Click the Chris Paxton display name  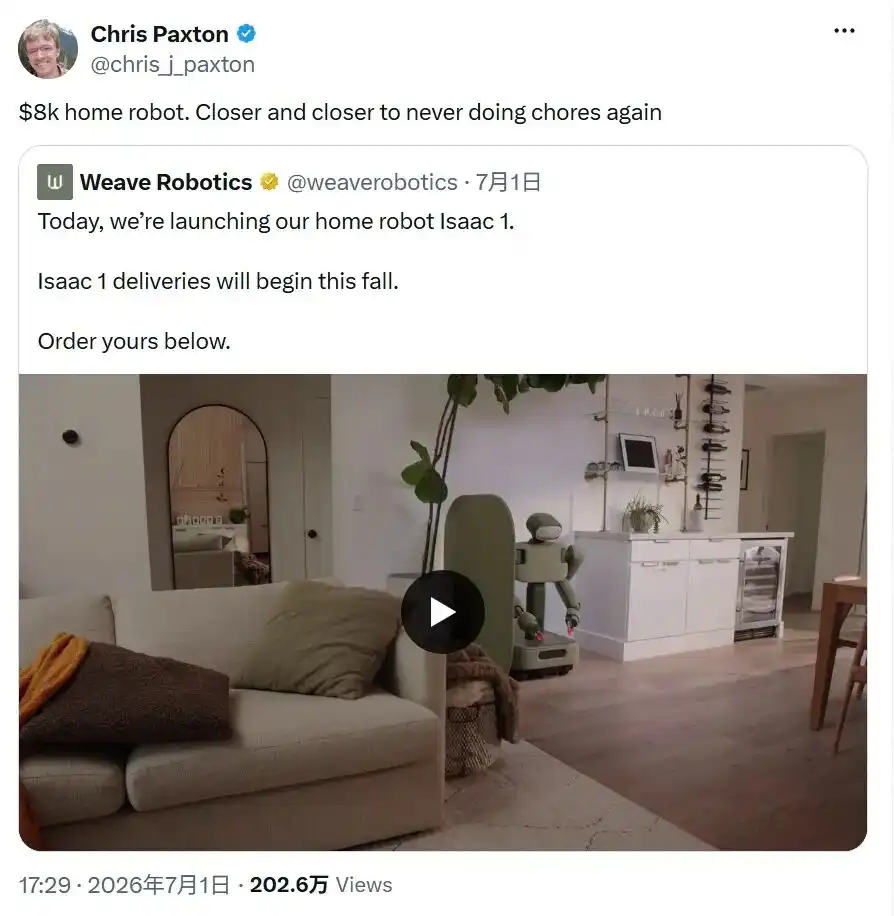[x=160, y=34]
